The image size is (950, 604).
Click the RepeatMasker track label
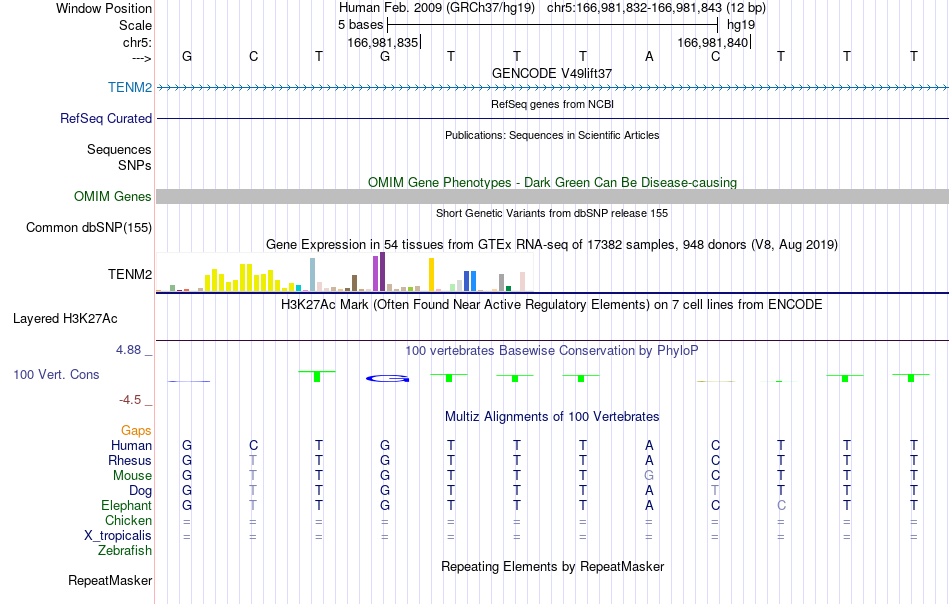[110, 580]
